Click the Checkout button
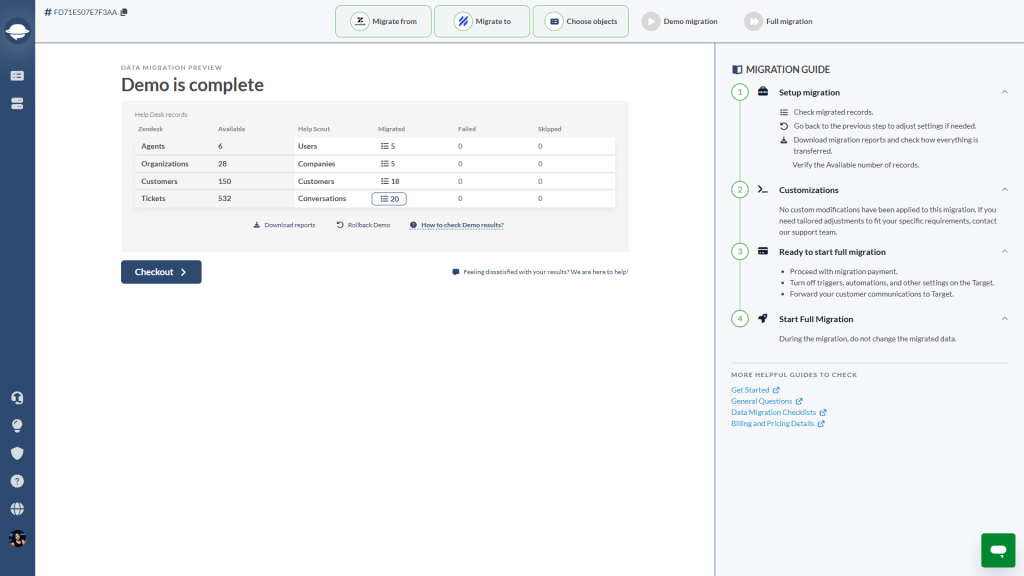This screenshot has width=1024, height=576. point(161,272)
